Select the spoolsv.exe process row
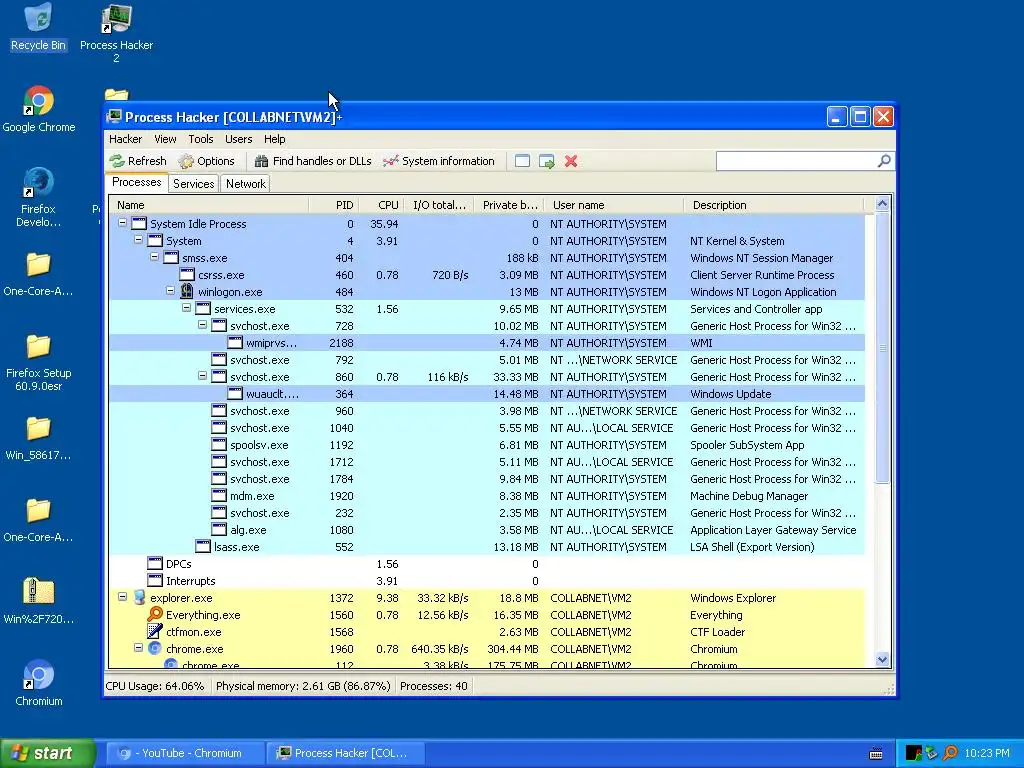Viewport: 1024px width, 768px height. [x=487, y=445]
